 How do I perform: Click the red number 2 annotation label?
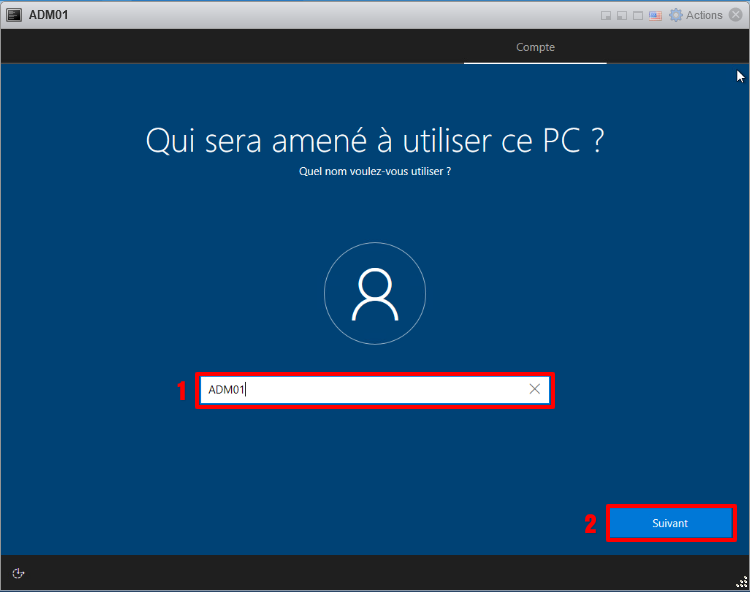click(590, 524)
